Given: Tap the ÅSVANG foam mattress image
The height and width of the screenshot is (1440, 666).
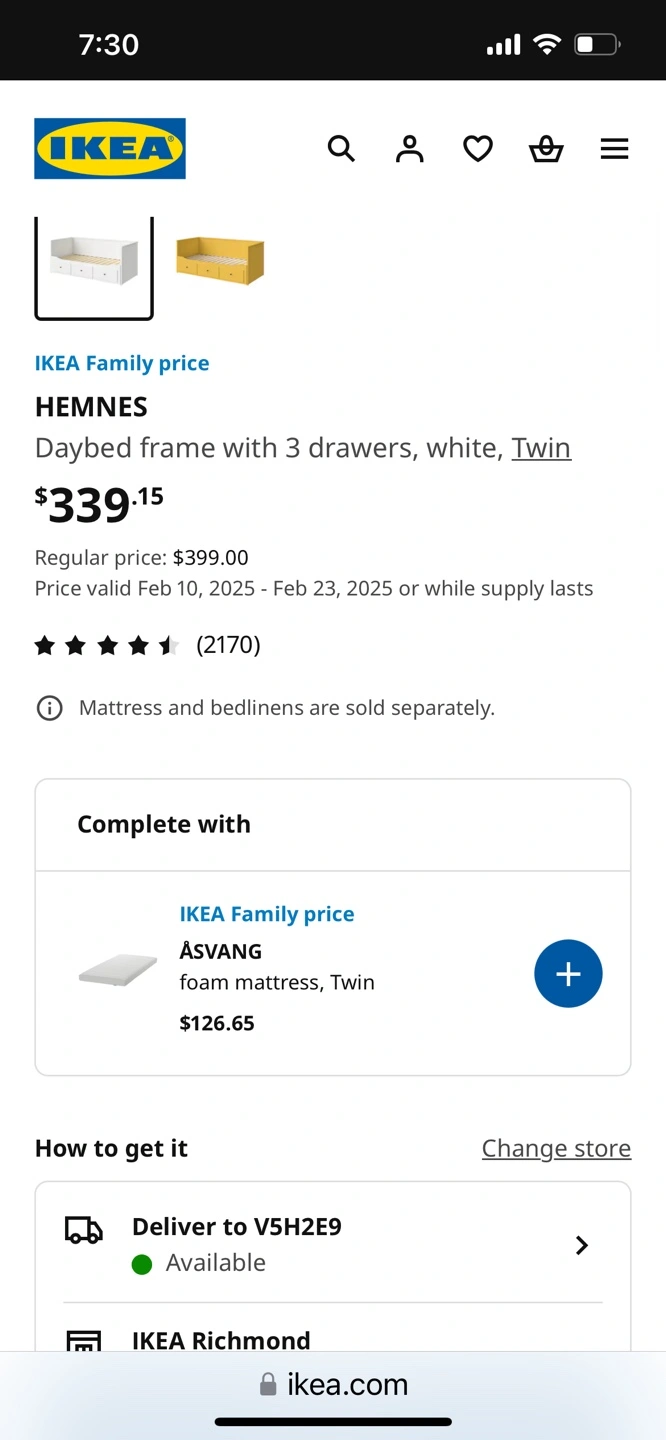Looking at the screenshot, I should pos(118,971).
